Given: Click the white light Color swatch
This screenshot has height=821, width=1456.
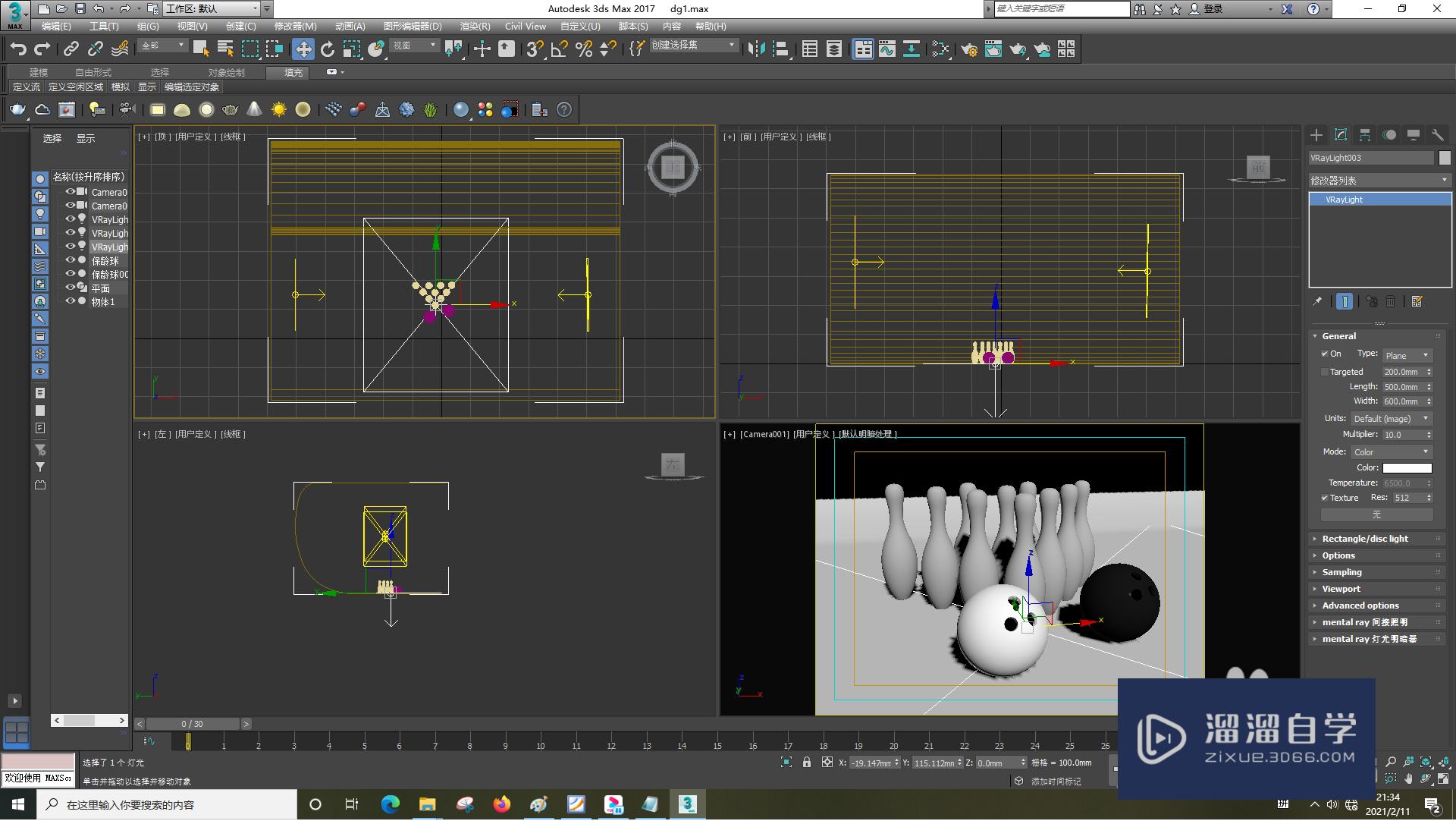Looking at the screenshot, I should (1407, 468).
